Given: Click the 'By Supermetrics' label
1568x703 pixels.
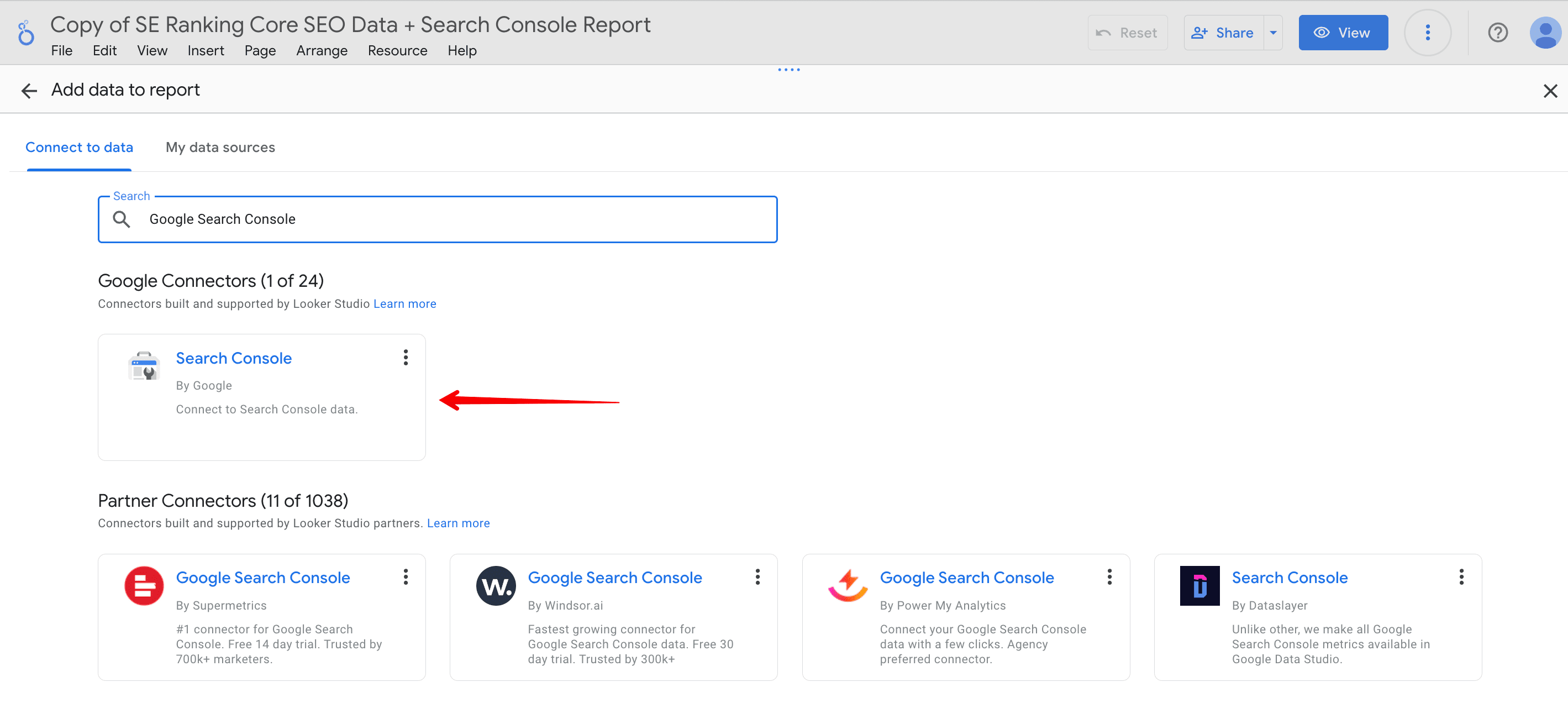Looking at the screenshot, I should pyautogui.click(x=221, y=606).
